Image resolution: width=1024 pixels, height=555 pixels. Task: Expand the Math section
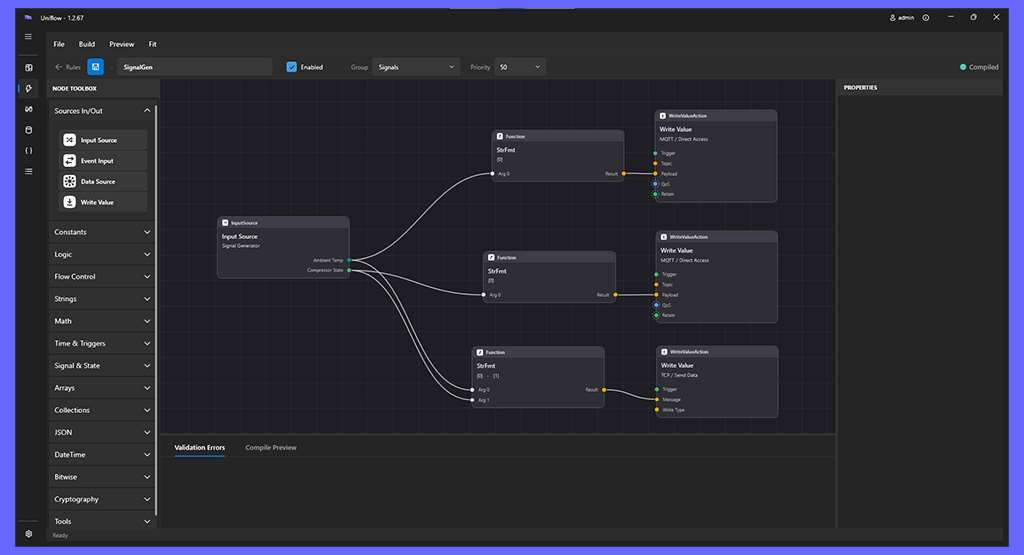point(101,321)
